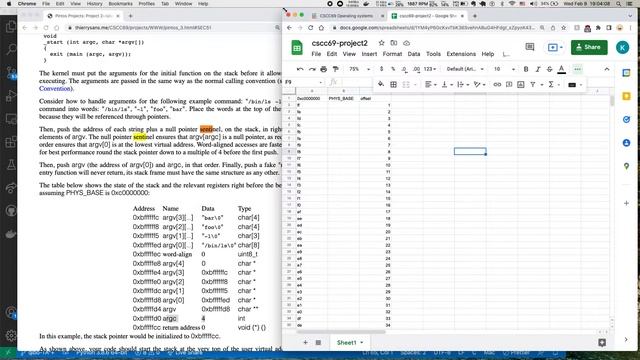Get add-ons with the plus icon
Viewport: 640px width, 360px height.
(x=627, y=203)
